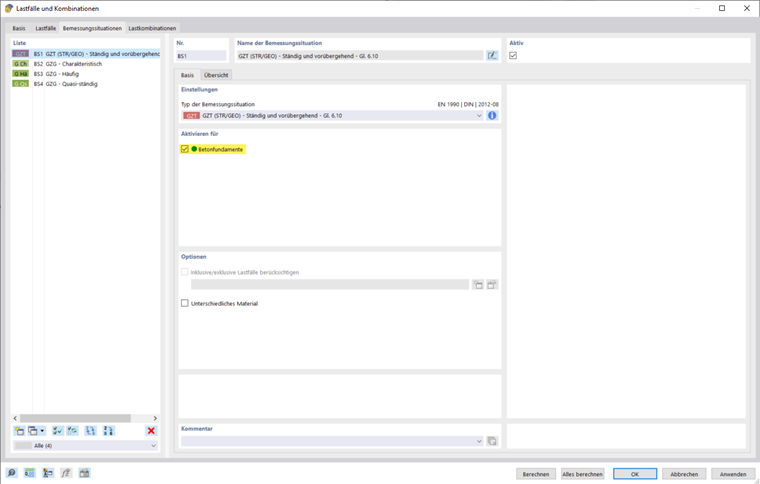This screenshot has width=760, height=484.
Task: Switch to the Lastfälle tab
Action: coord(46,28)
